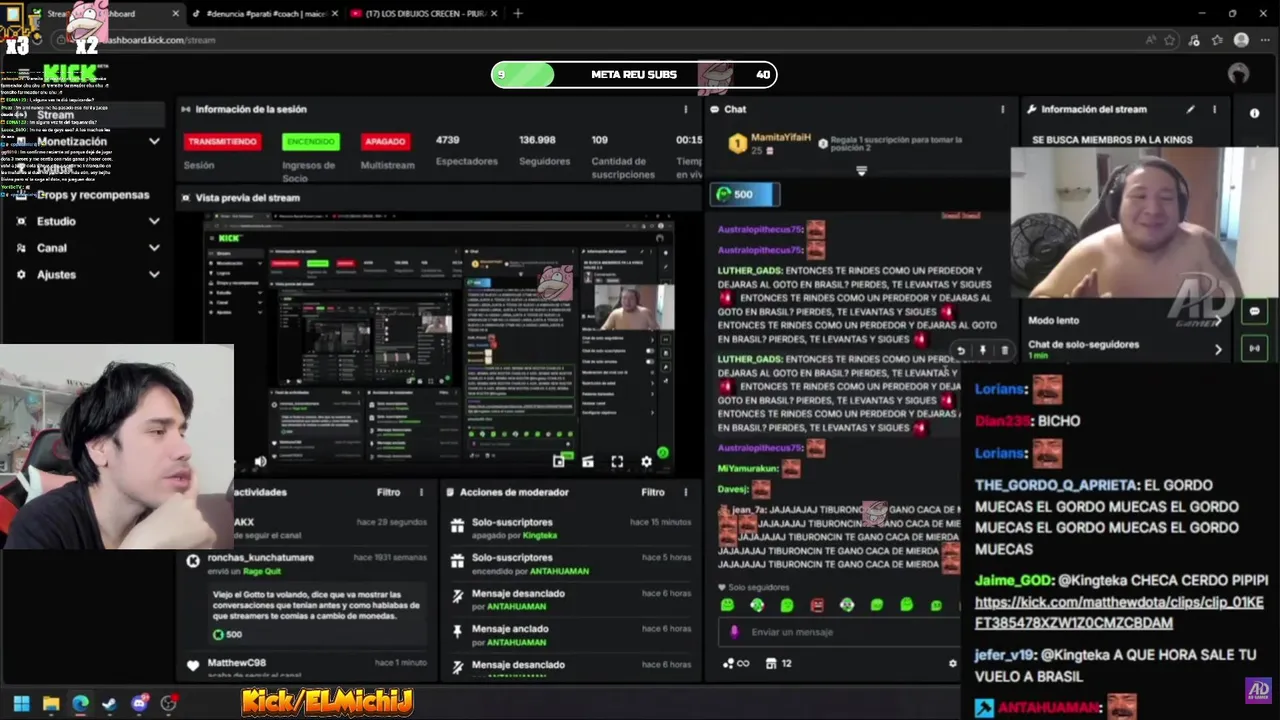Open stream preview settings gear
1280x720 pixels.
646,461
